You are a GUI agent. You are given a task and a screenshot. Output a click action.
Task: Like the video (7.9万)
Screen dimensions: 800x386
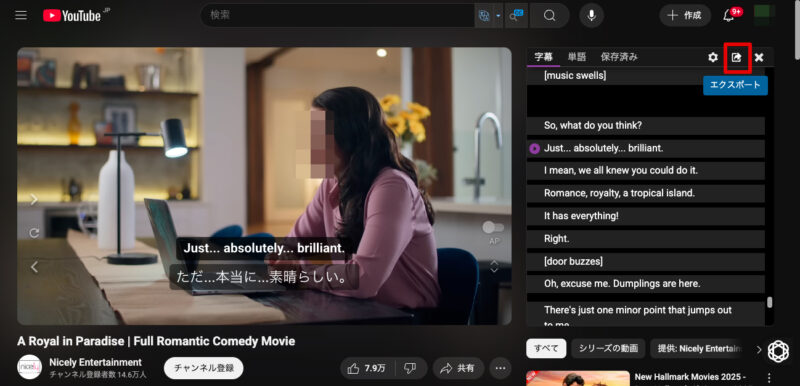point(368,368)
